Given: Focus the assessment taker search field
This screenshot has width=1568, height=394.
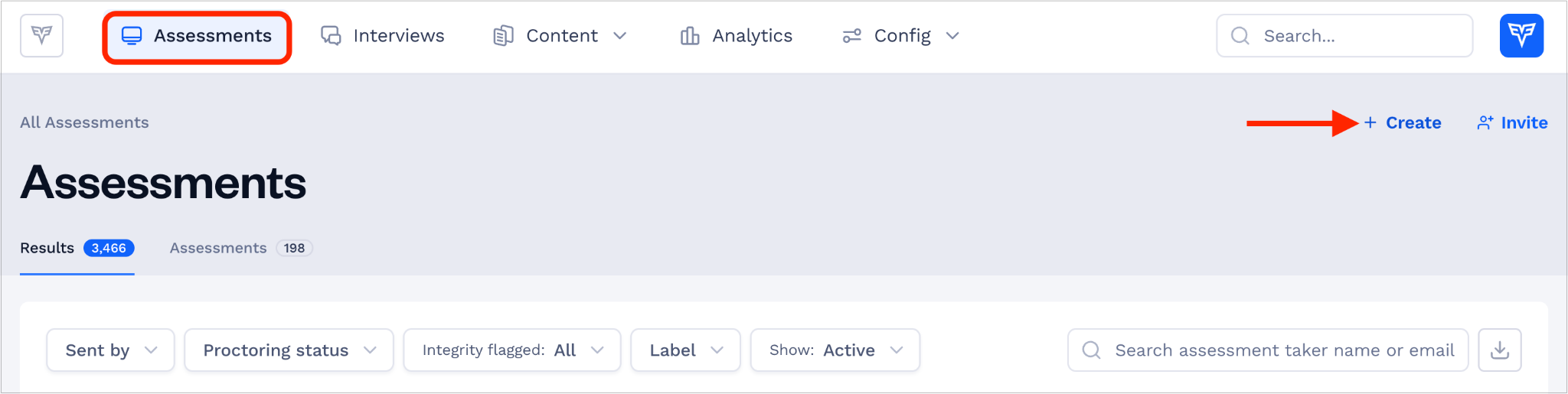Looking at the screenshot, I should coord(1268,350).
